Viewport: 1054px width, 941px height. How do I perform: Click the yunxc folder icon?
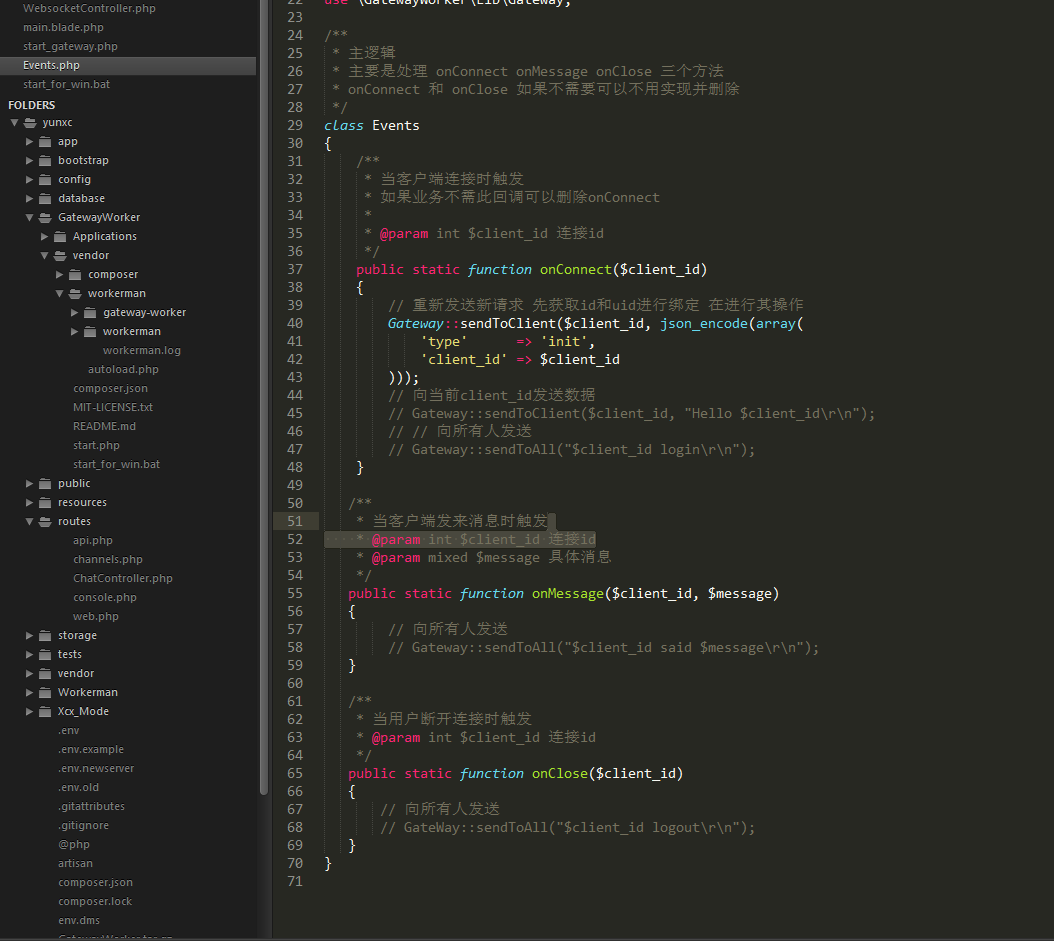click(x=30, y=123)
